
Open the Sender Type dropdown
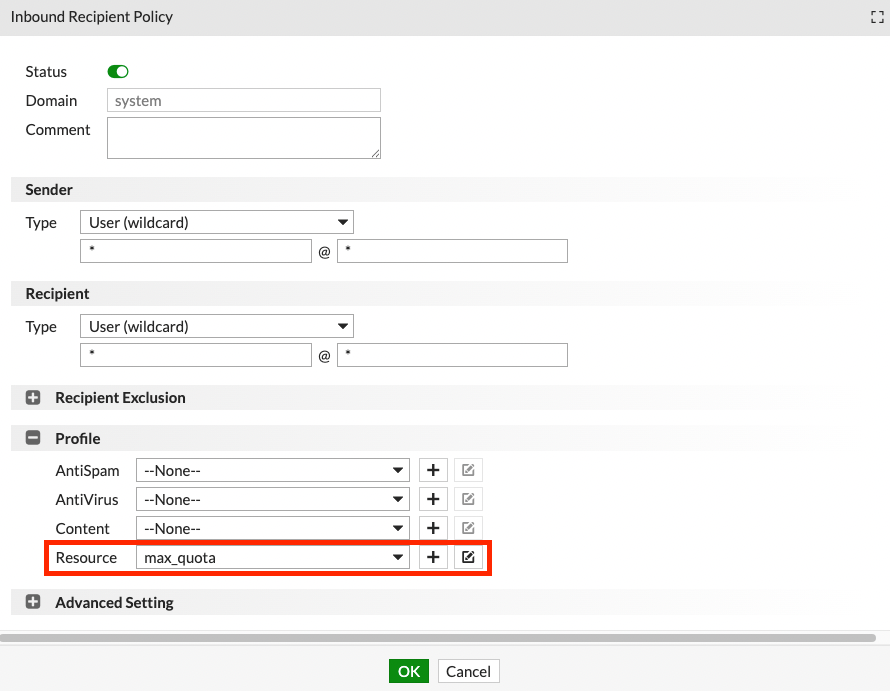click(x=216, y=222)
